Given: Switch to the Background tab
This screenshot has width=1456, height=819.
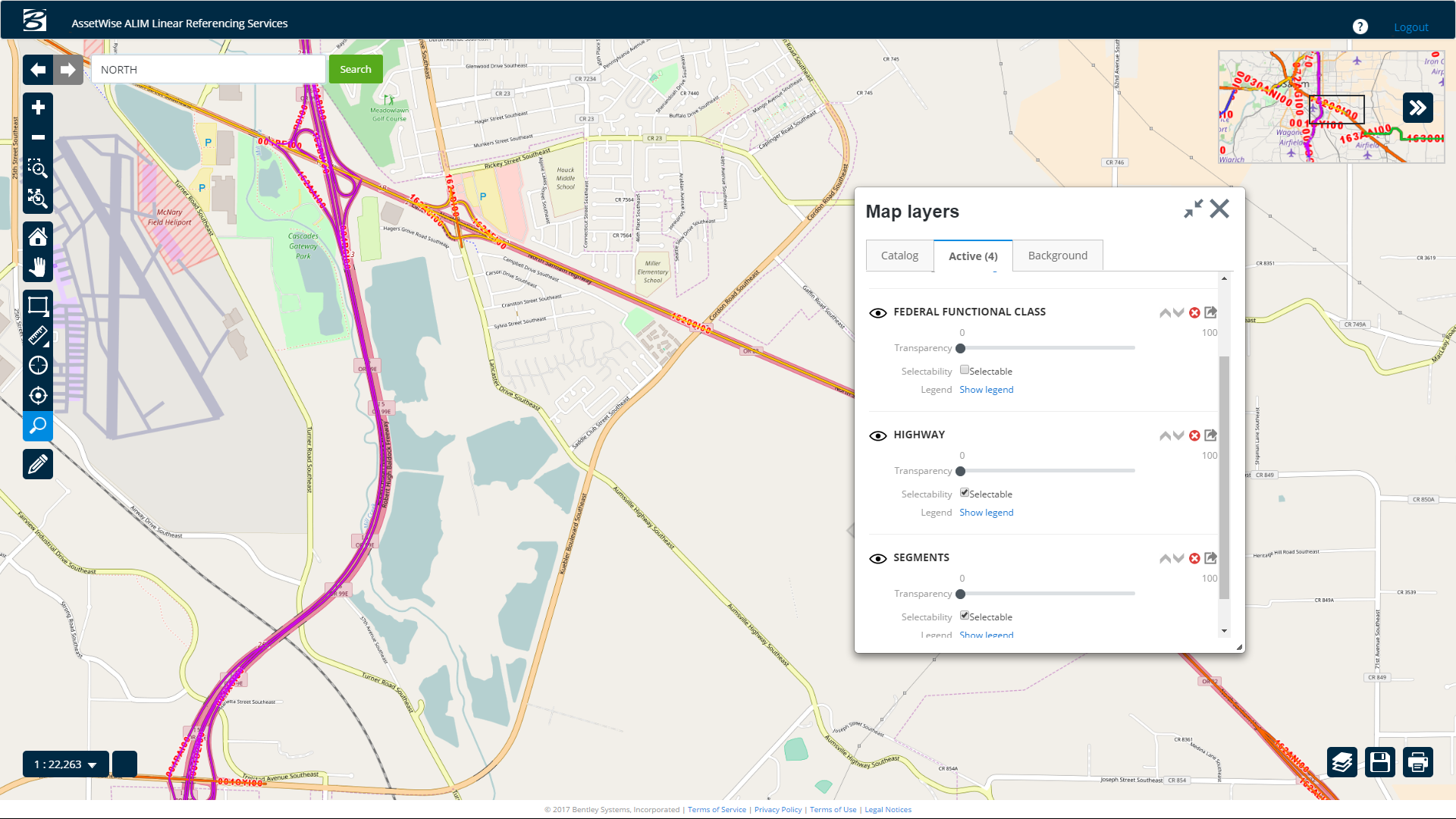Looking at the screenshot, I should [x=1057, y=256].
